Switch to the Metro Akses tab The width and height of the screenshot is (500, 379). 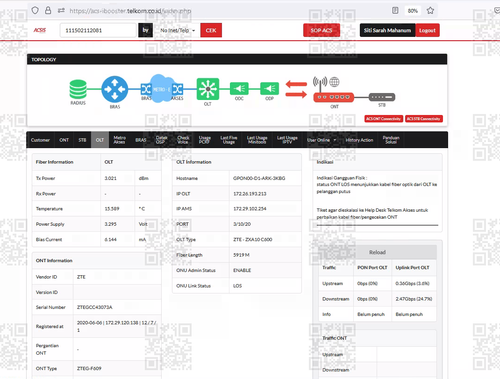tap(119, 140)
